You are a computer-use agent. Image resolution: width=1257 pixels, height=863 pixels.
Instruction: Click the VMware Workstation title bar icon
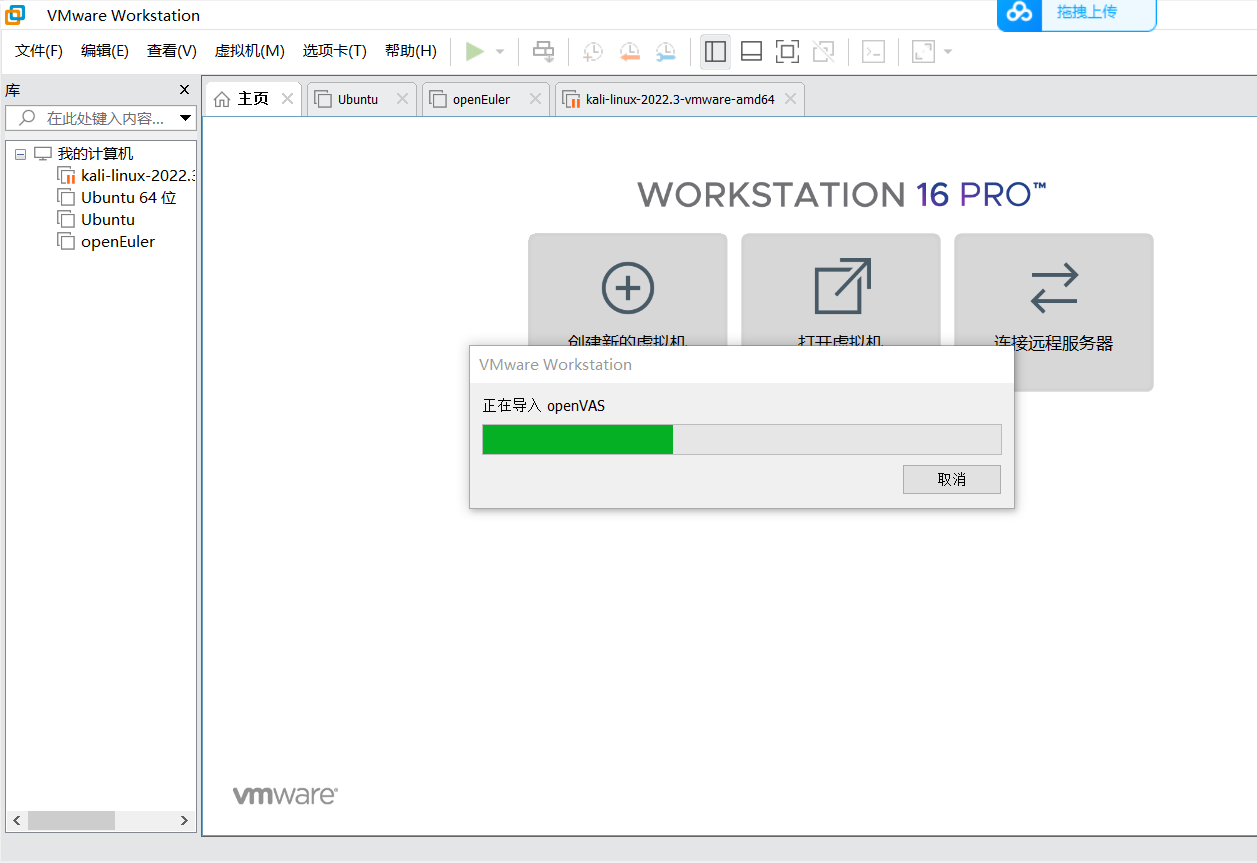[x=15, y=15]
